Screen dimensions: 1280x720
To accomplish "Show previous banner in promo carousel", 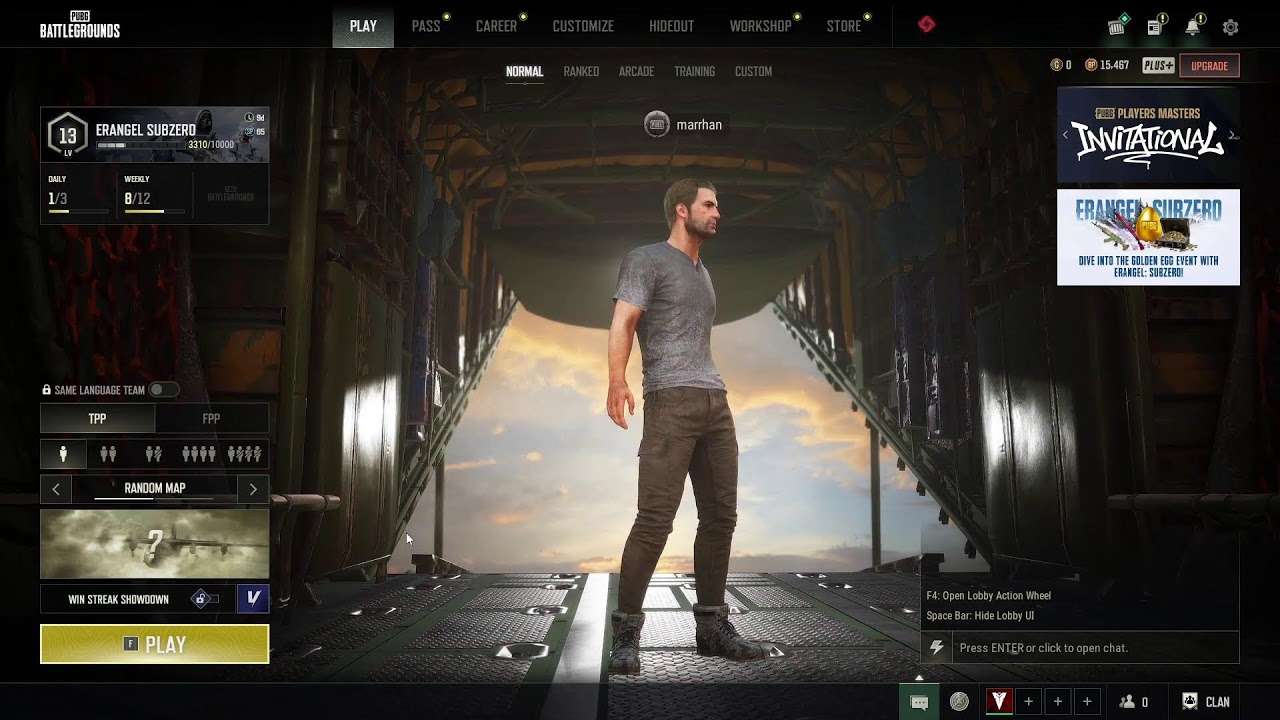I will (1065, 135).
